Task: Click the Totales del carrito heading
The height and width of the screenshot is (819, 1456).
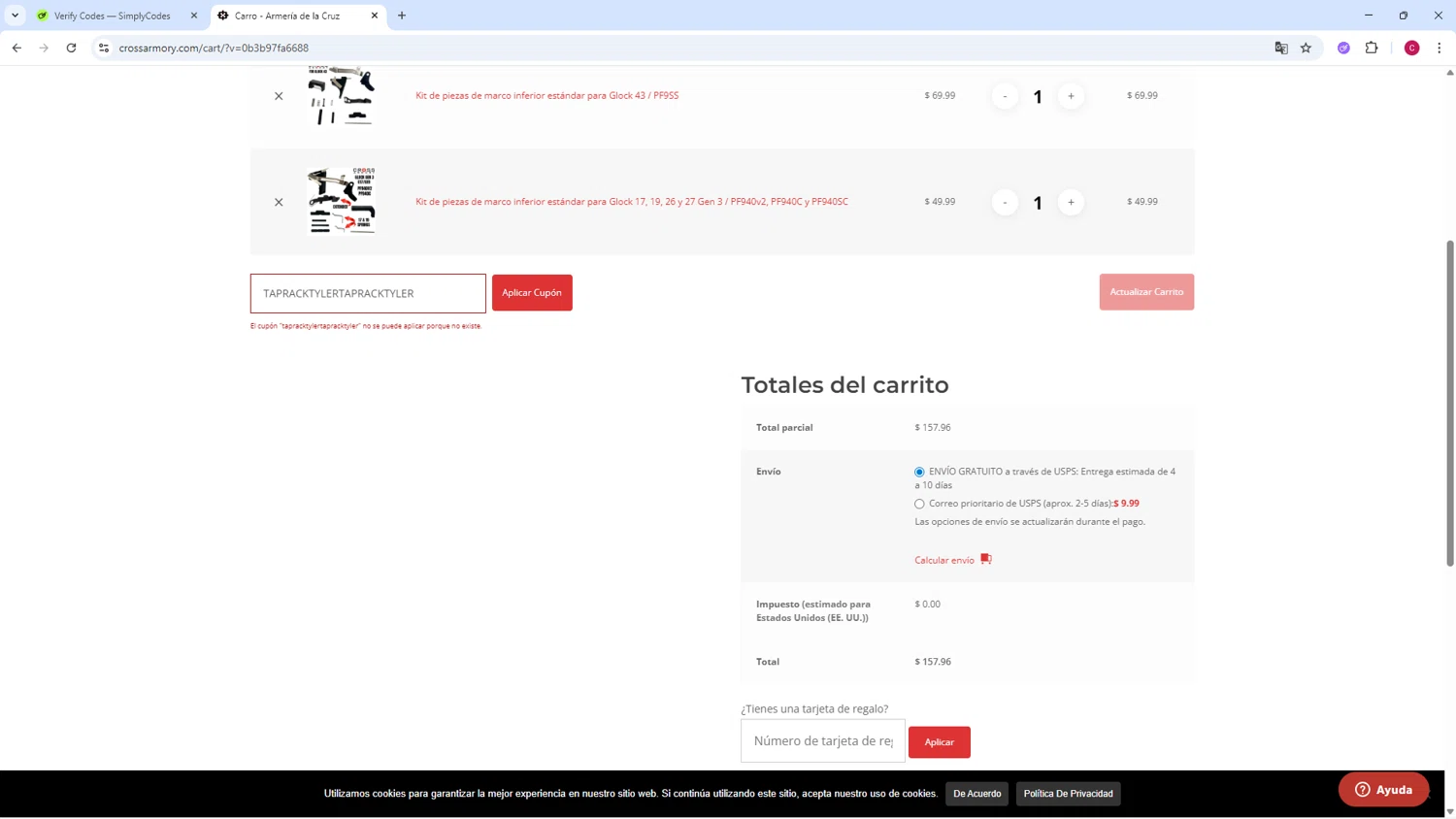Action: point(844,385)
